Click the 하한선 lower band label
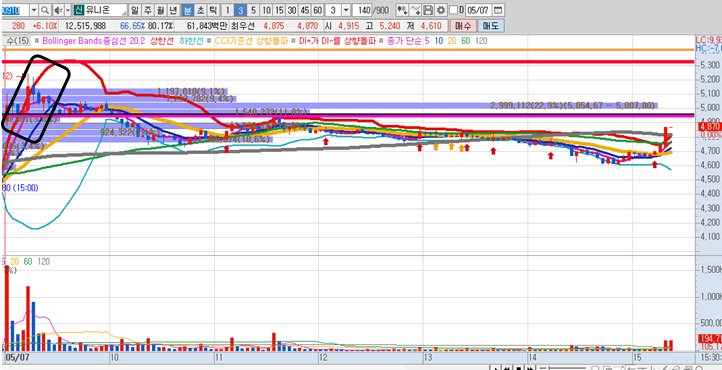The image size is (722, 370). [x=191, y=41]
